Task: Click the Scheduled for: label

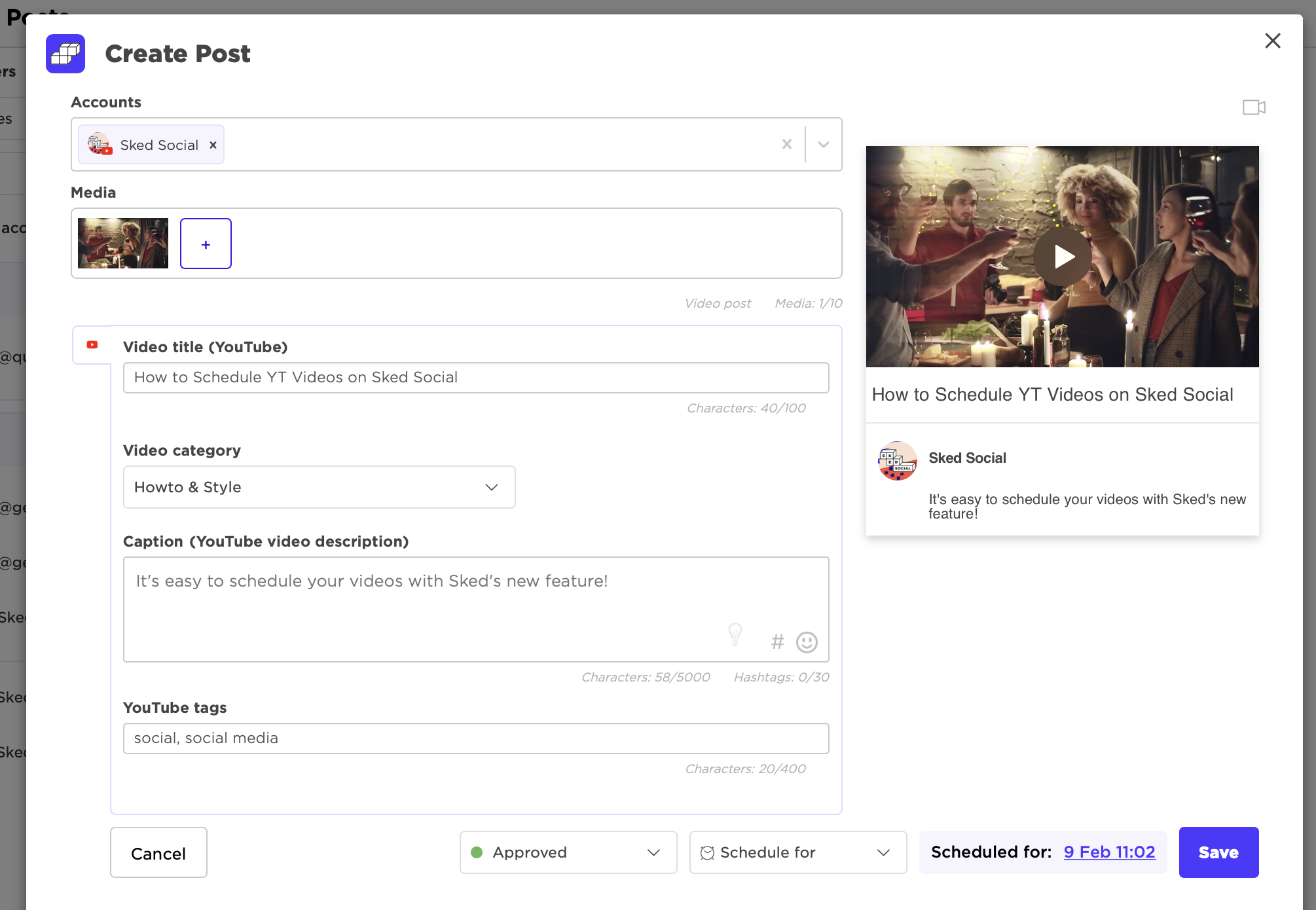Action: pyautogui.click(x=991, y=852)
